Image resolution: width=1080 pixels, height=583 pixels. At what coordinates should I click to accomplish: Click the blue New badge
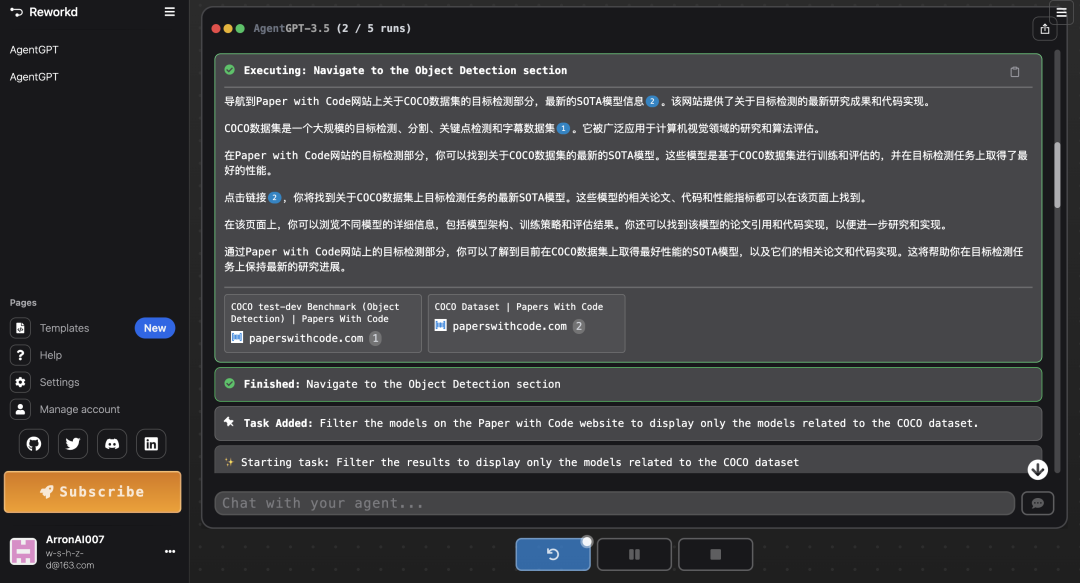(155, 328)
